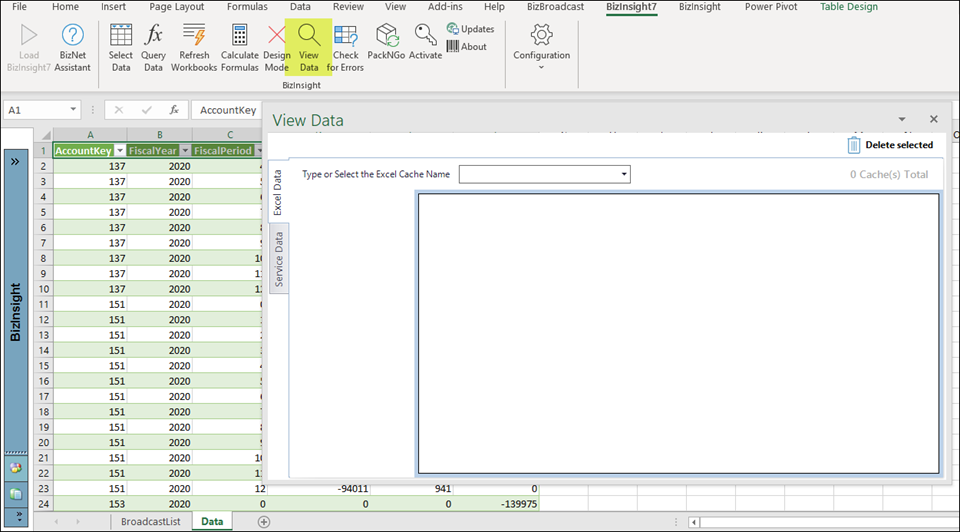Open the Formulas ribbon tab
The width and height of the screenshot is (960, 532).
click(x=247, y=7)
